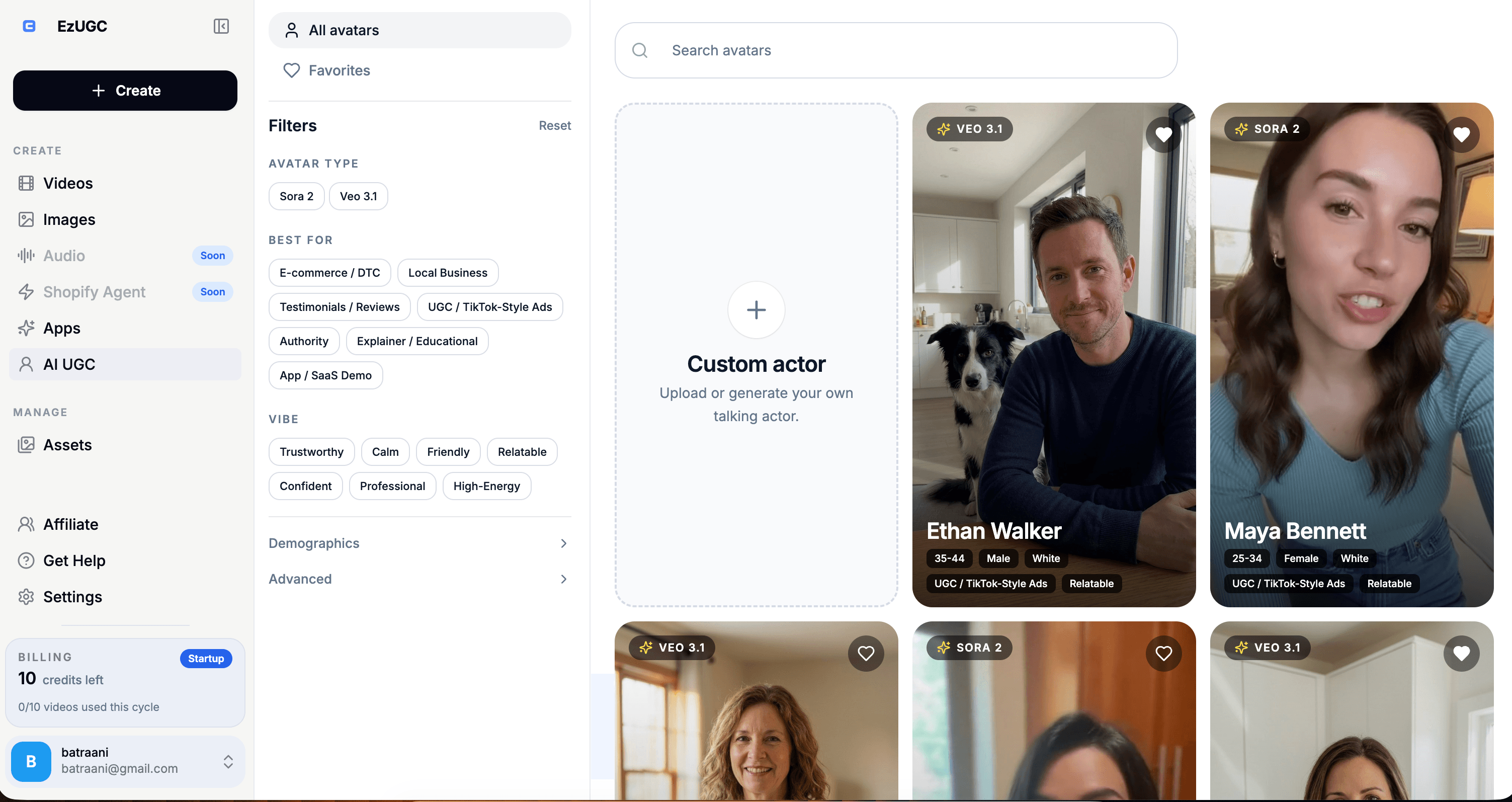The height and width of the screenshot is (802, 1512).
Task: Toggle favorite heart on Ethan Walker
Action: [1163, 135]
